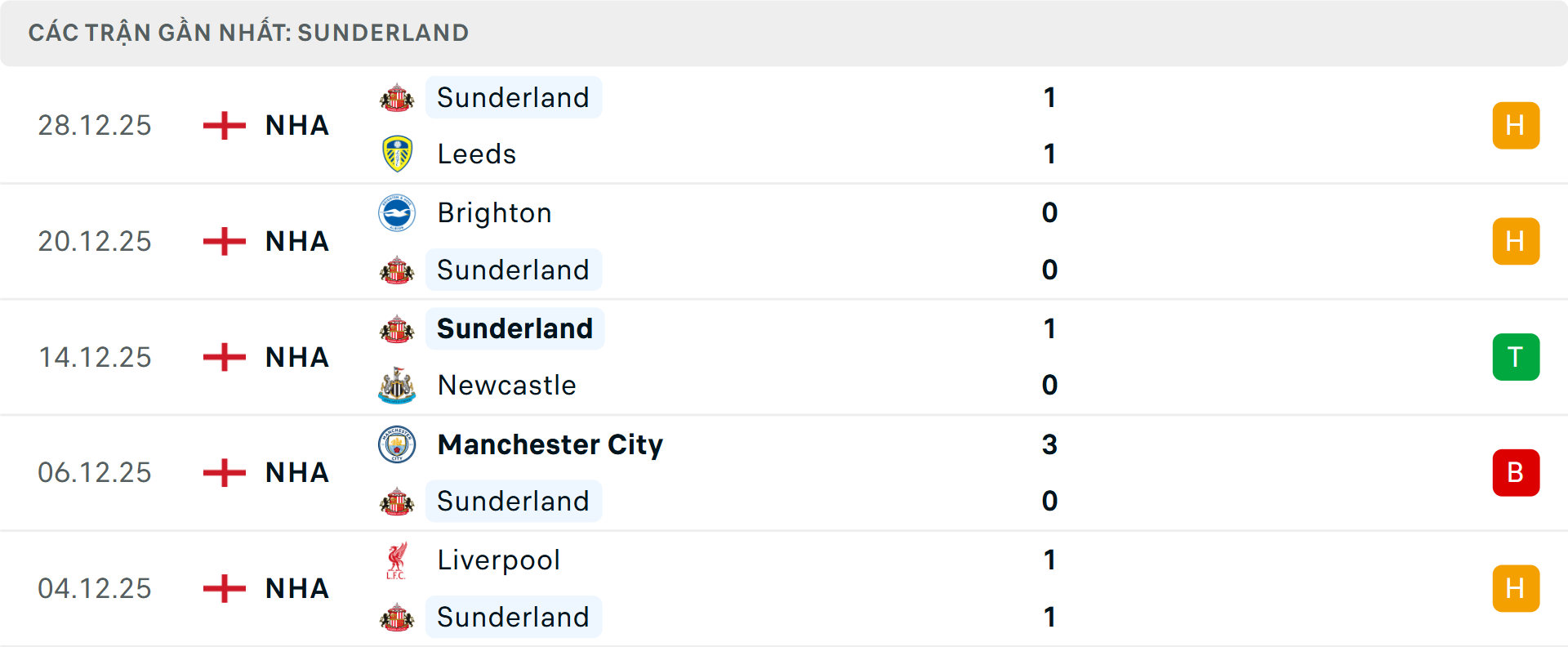Viewport: 1568px width, 647px height.
Task: Click the date 20.12.25
Action: 95,241
